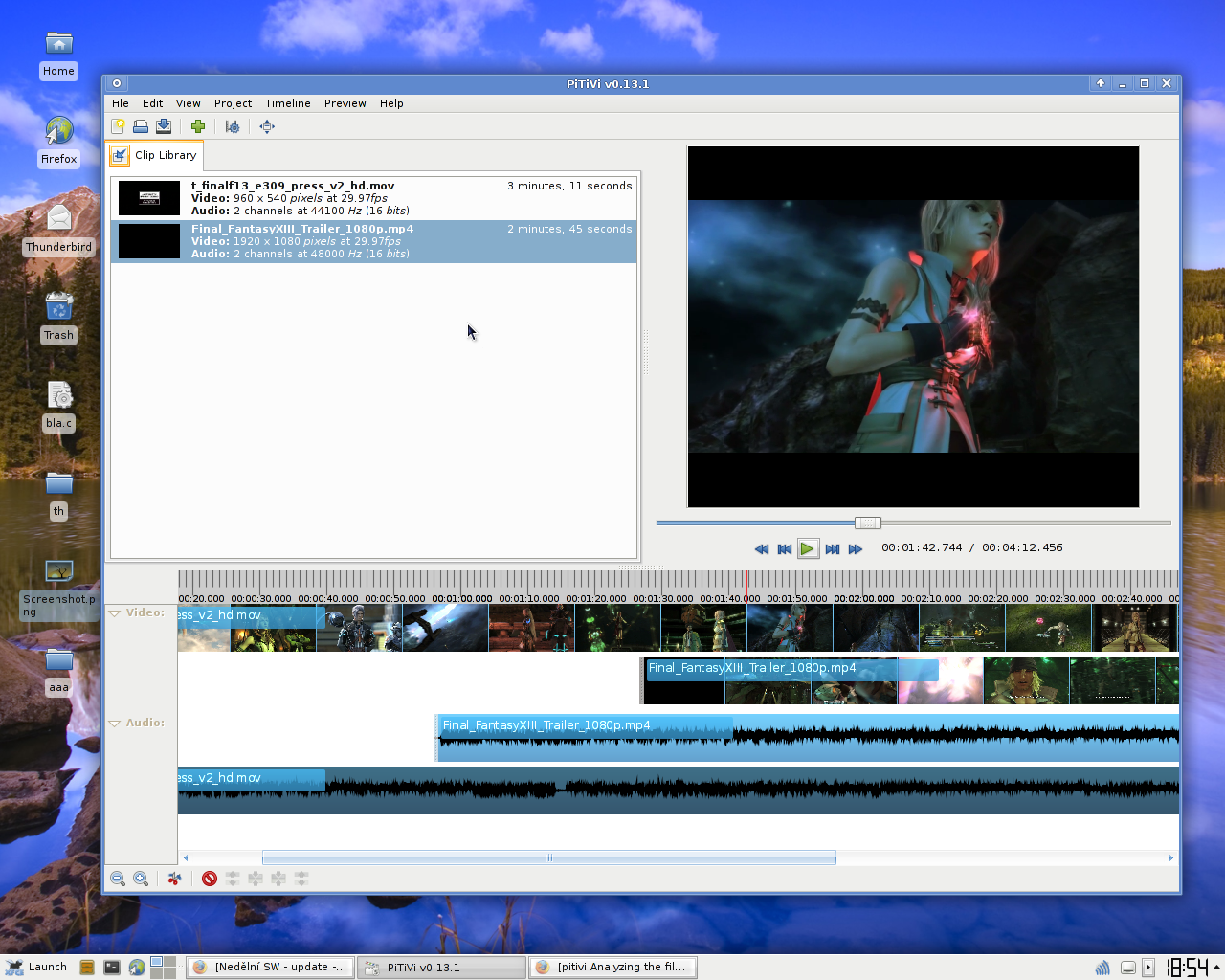Select the razor scissors tool
This screenshot has width=1225, height=980.
pyautogui.click(x=174, y=879)
